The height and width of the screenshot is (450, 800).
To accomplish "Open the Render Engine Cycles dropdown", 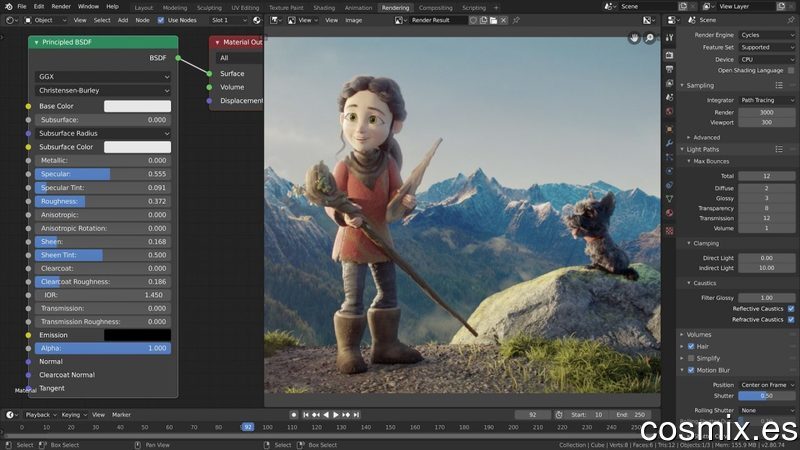I will point(767,35).
